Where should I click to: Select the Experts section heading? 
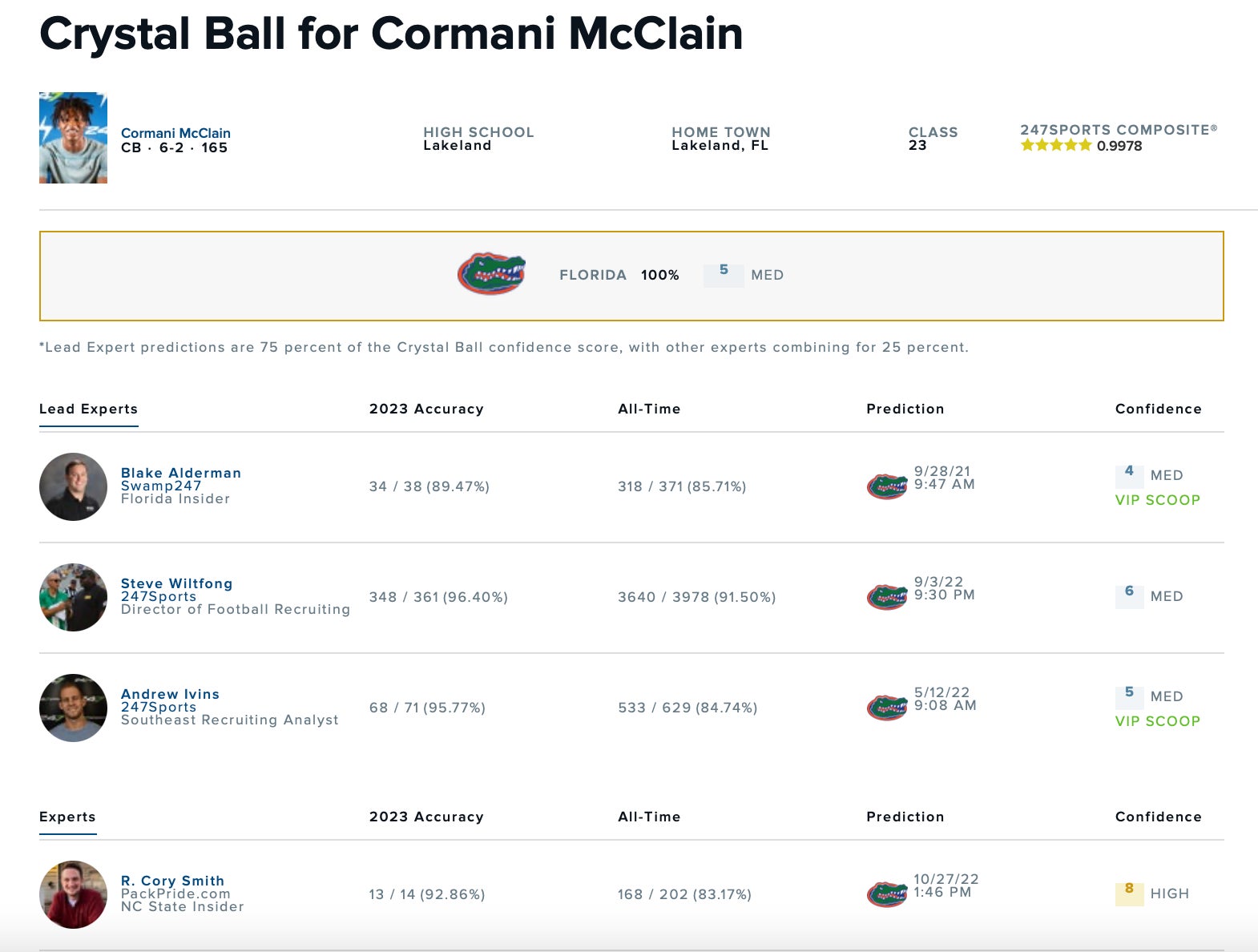tap(67, 817)
